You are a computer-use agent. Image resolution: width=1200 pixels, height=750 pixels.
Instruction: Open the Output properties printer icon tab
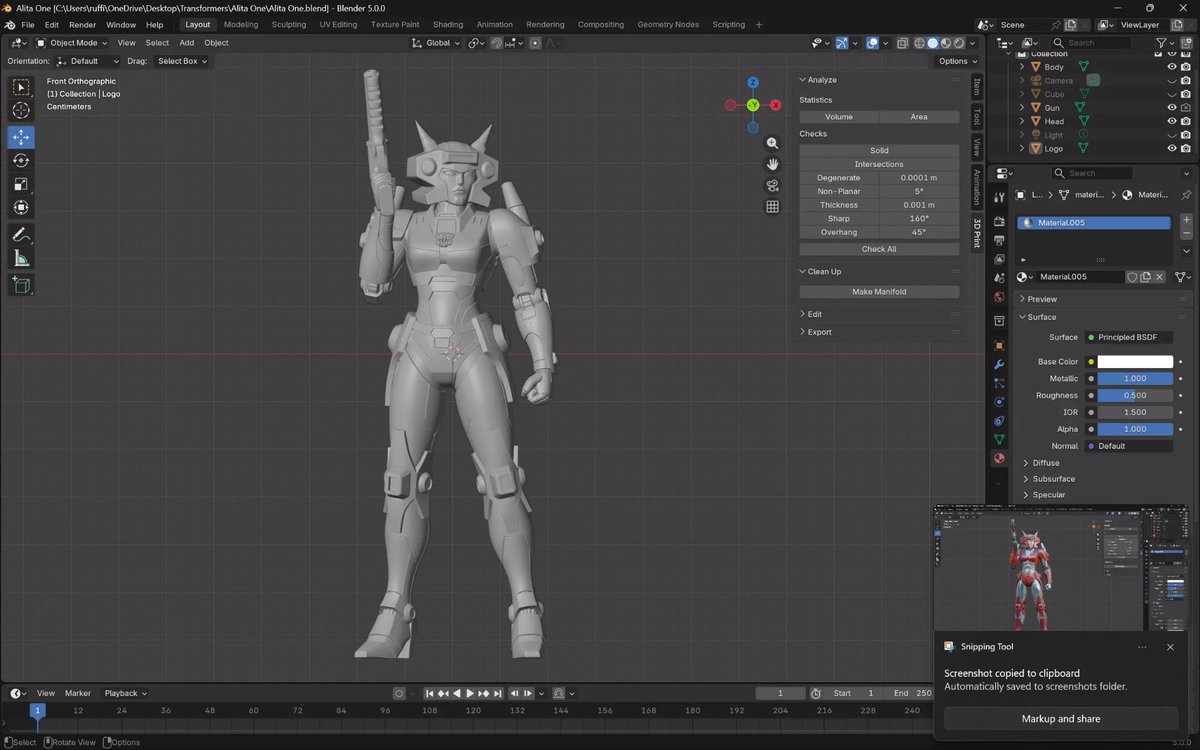(x=998, y=240)
